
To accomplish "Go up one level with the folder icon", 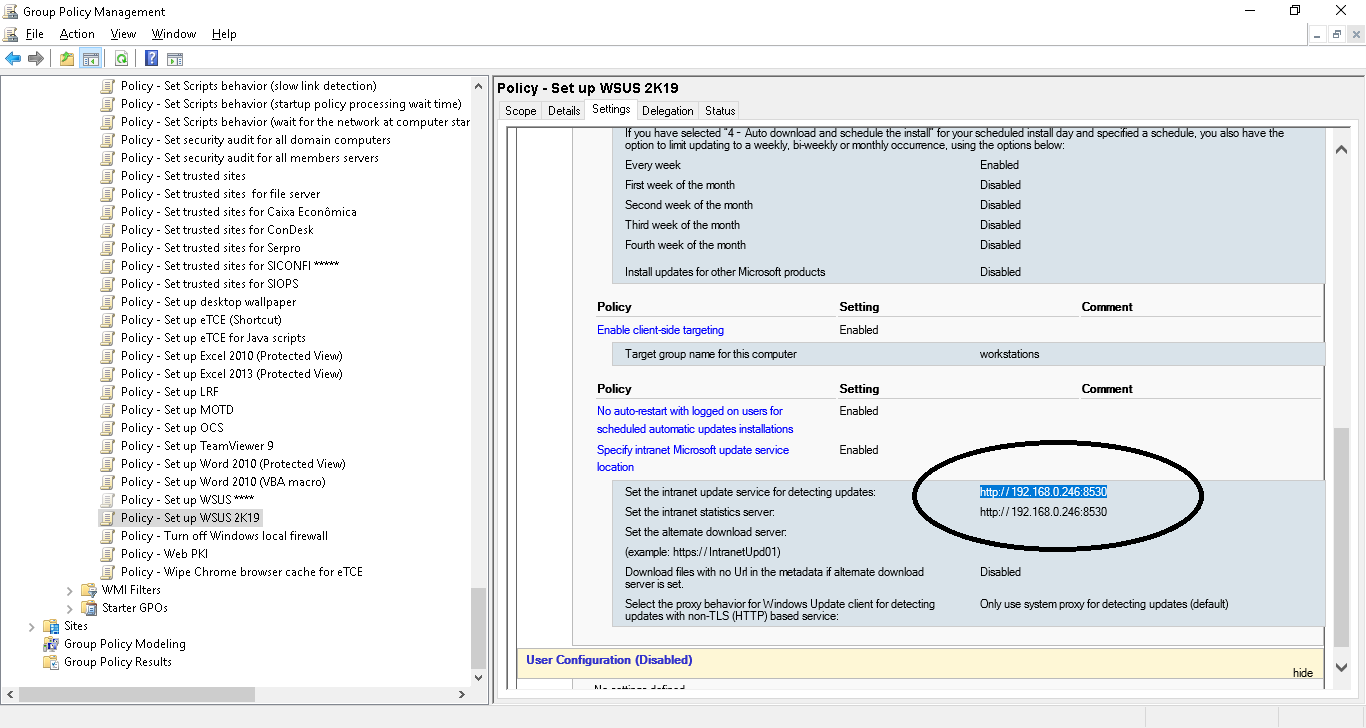I will click(x=66, y=58).
